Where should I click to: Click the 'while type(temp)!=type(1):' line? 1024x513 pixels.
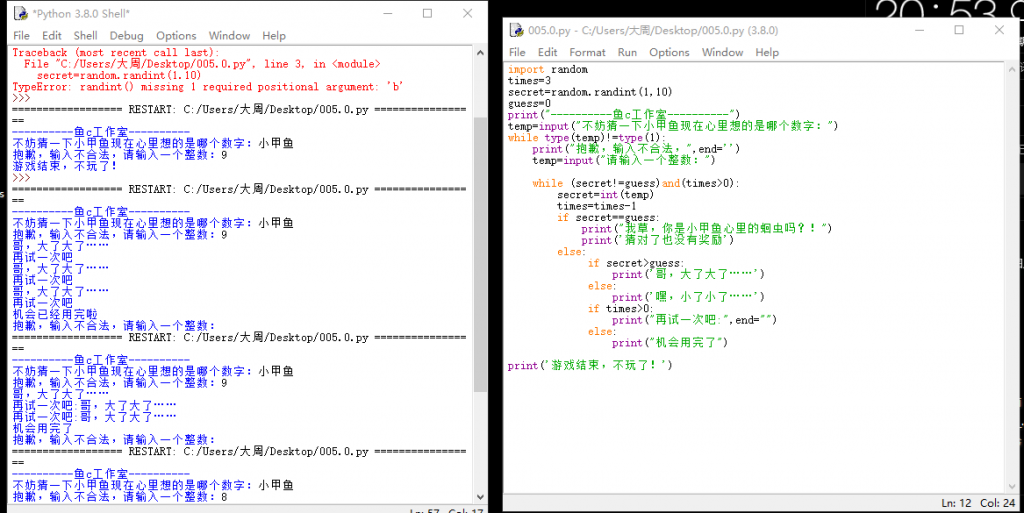(587, 138)
